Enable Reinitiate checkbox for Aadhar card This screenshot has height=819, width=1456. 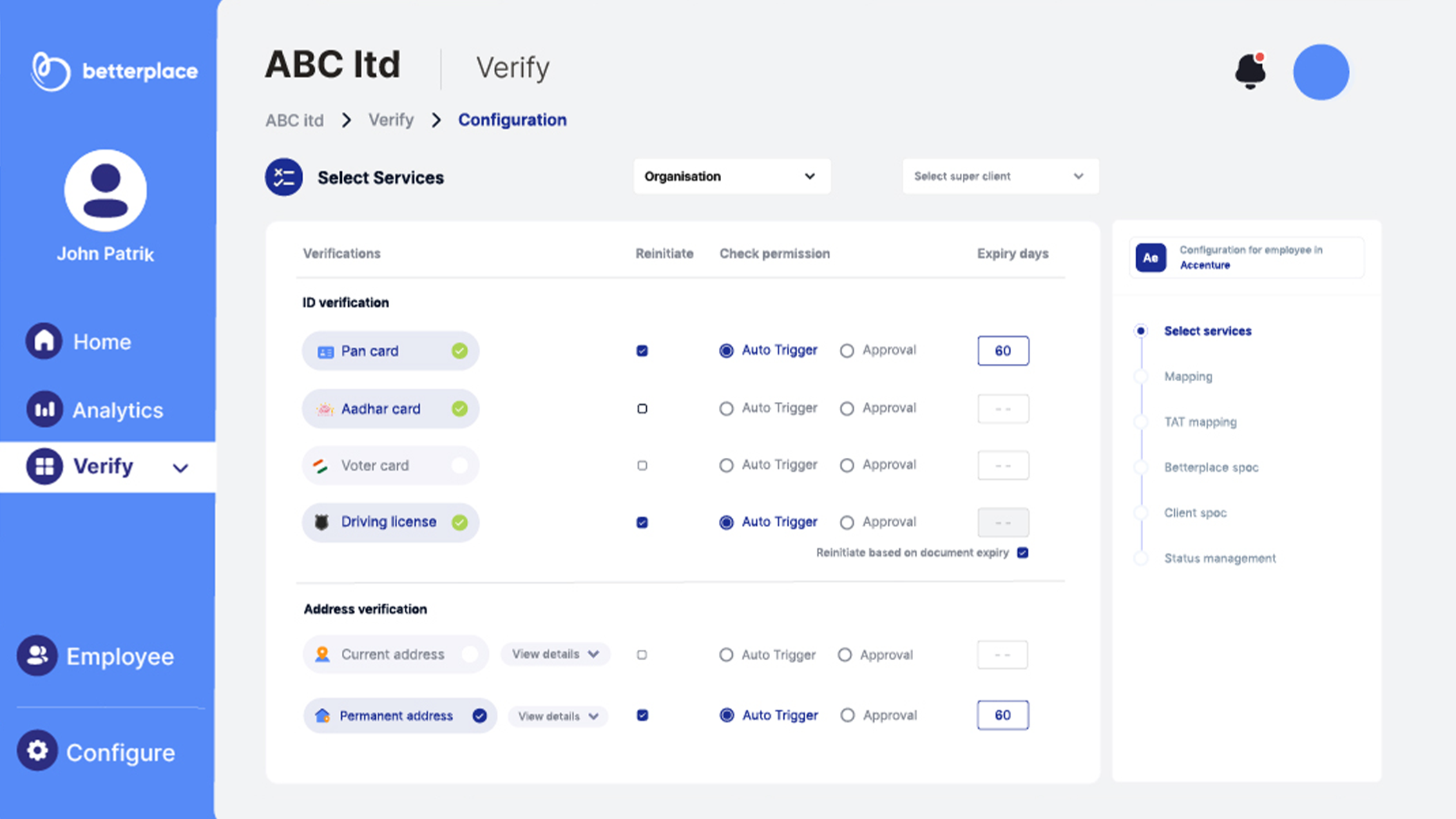(642, 409)
